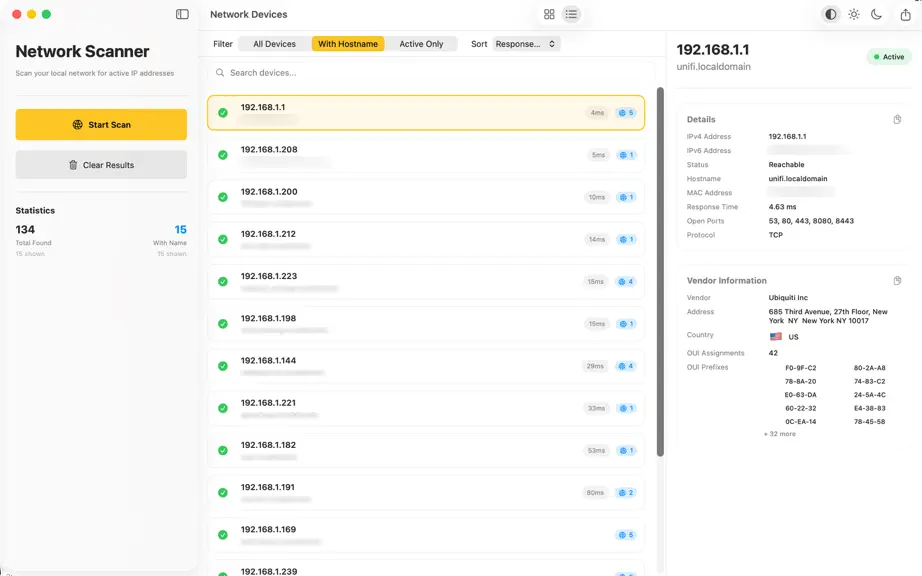This screenshot has height=576, width=922.
Task: Click OUI prefix 80-2A-A8
Action: 869,368
